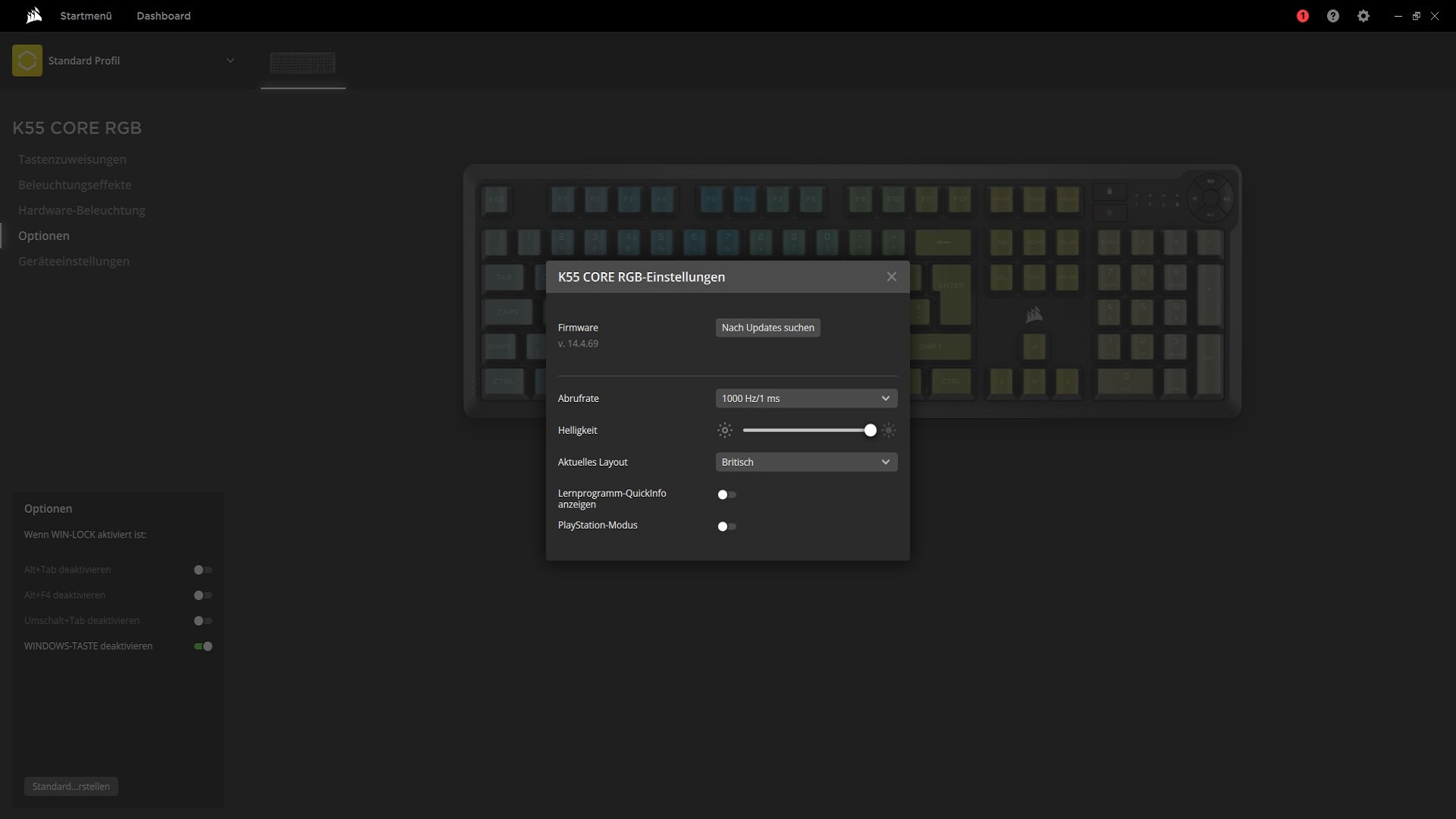1456x819 pixels.
Task: Open the Startmenü menu item
Action: [86, 16]
